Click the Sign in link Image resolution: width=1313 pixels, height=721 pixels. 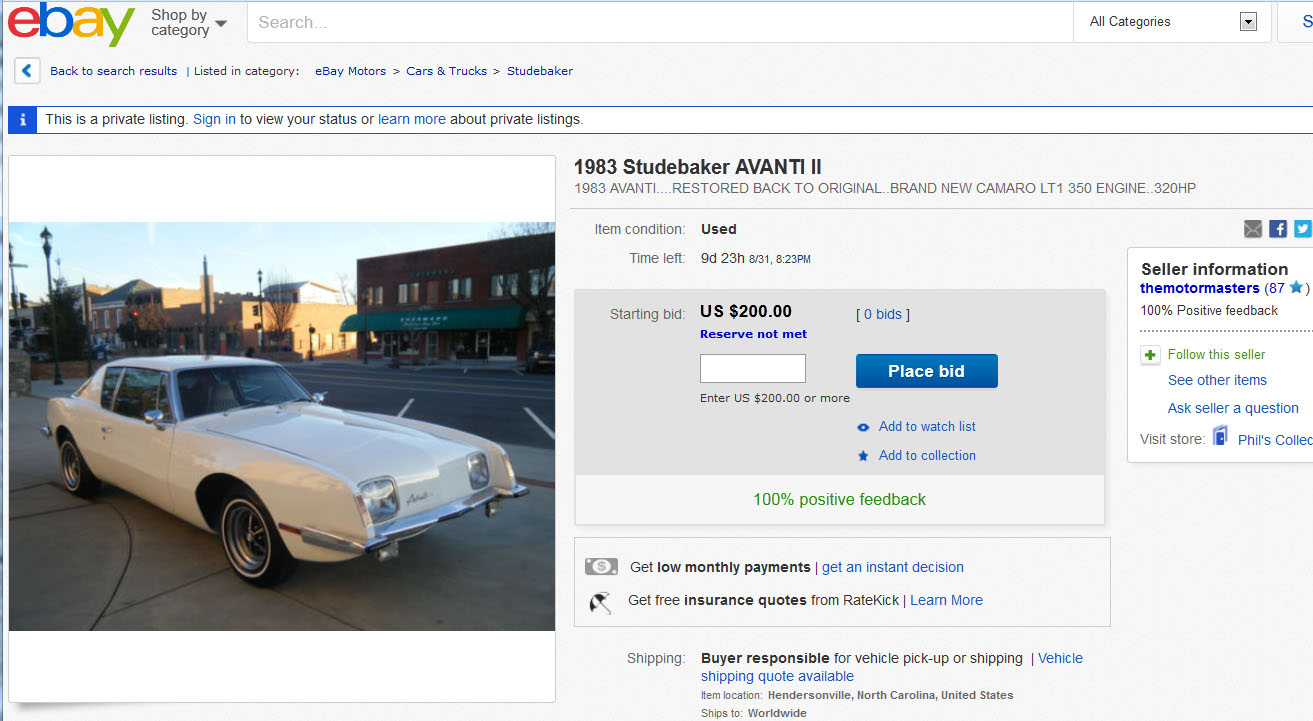tap(214, 119)
